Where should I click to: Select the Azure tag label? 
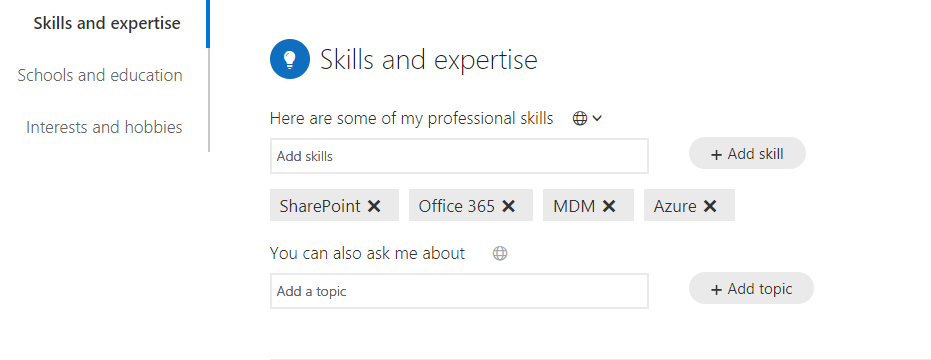coord(675,206)
